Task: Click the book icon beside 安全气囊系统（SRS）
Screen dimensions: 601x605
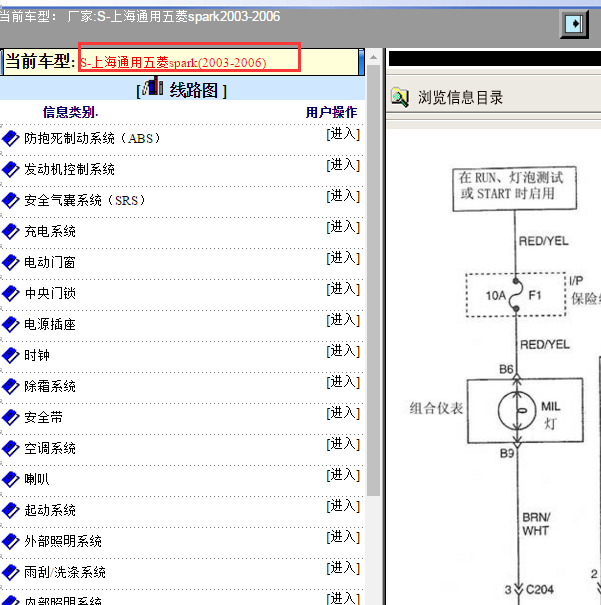Action: tap(10, 200)
